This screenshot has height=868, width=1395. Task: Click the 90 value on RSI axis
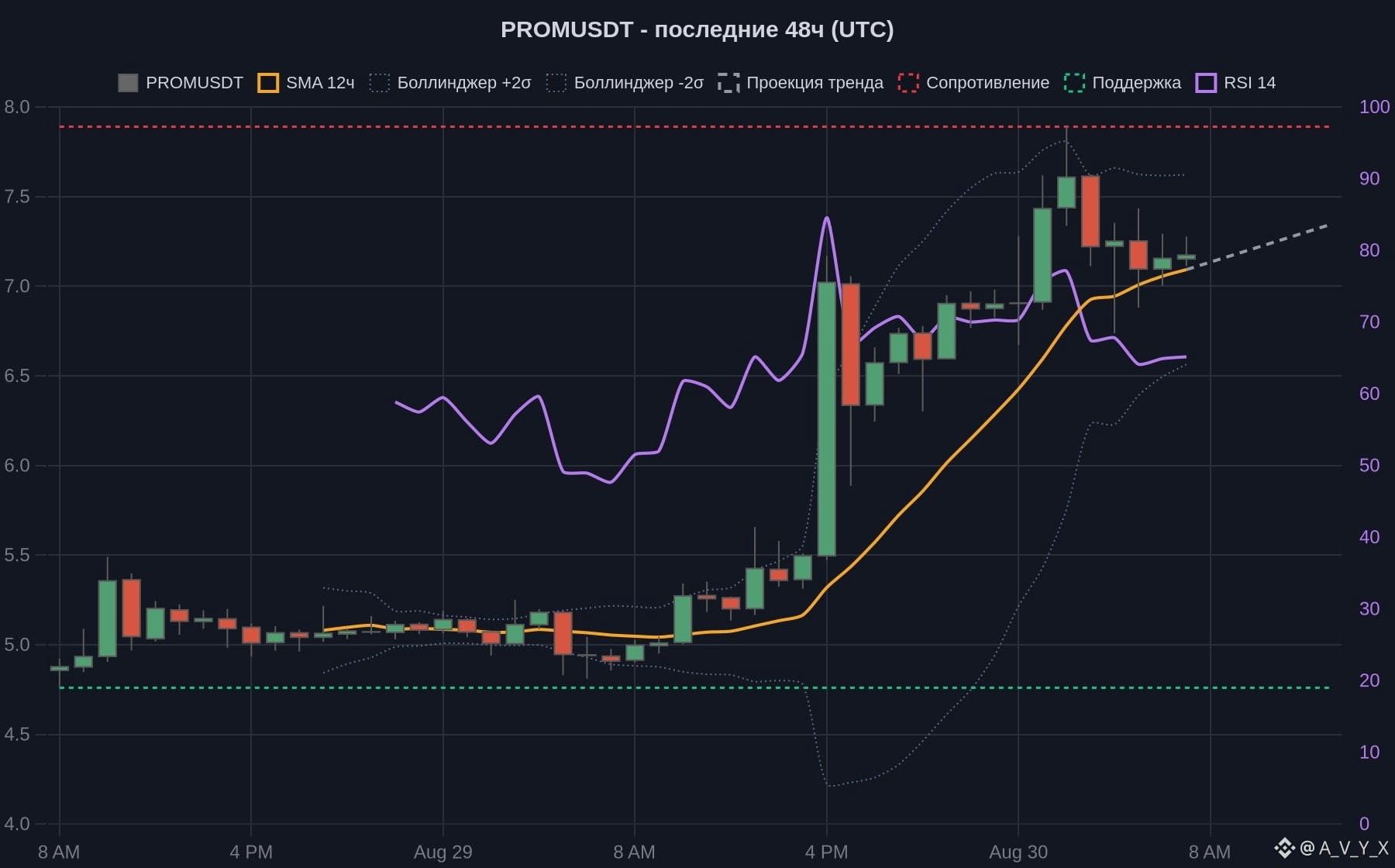pyautogui.click(x=1369, y=178)
